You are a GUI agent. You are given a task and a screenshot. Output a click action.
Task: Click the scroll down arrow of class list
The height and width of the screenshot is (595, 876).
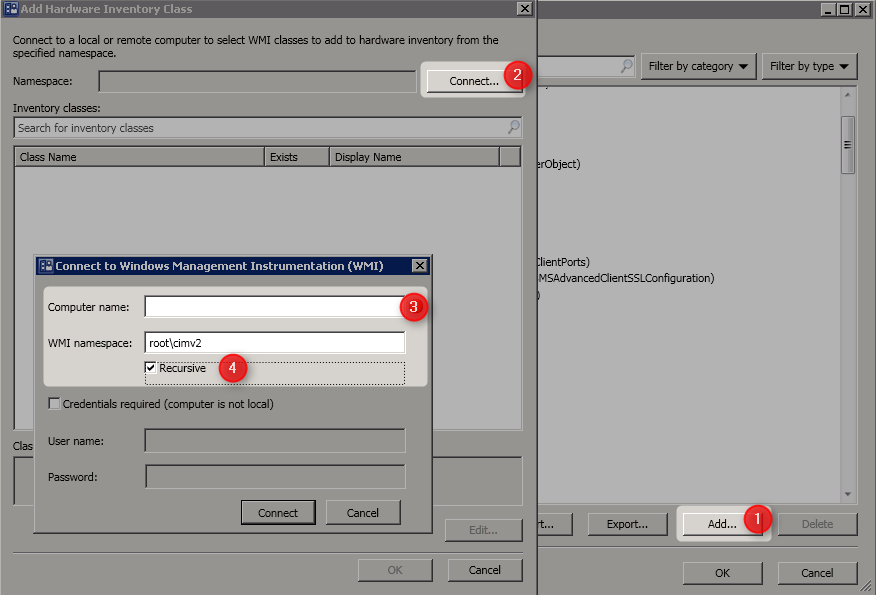(848, 494)
